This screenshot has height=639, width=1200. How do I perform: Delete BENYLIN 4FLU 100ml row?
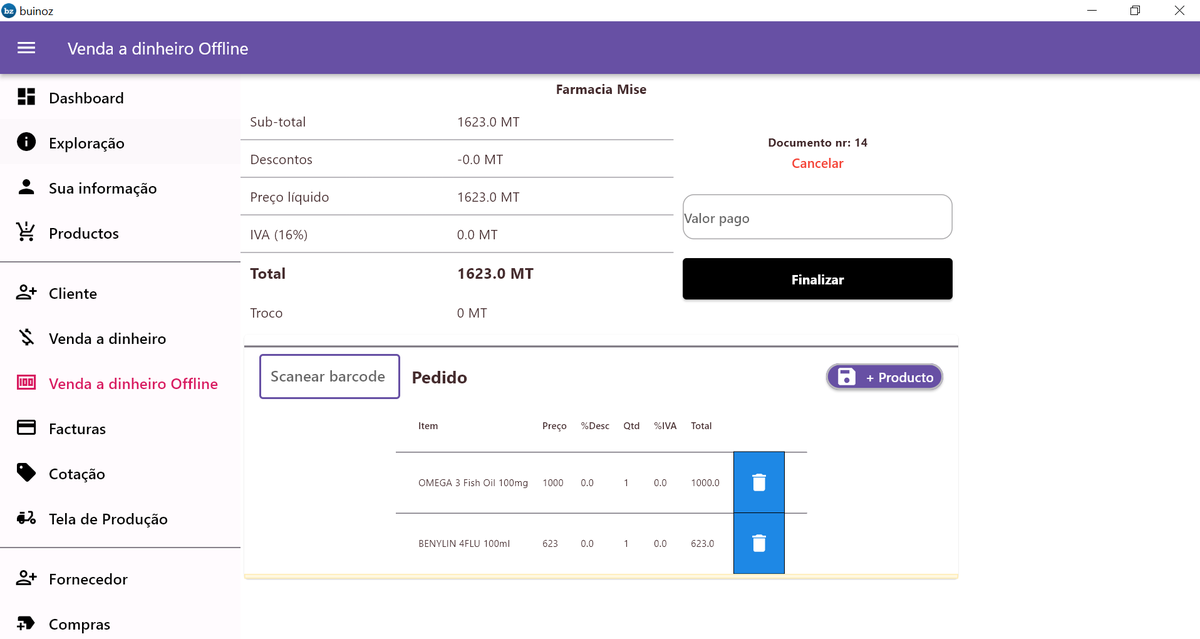tap(759, 543)
